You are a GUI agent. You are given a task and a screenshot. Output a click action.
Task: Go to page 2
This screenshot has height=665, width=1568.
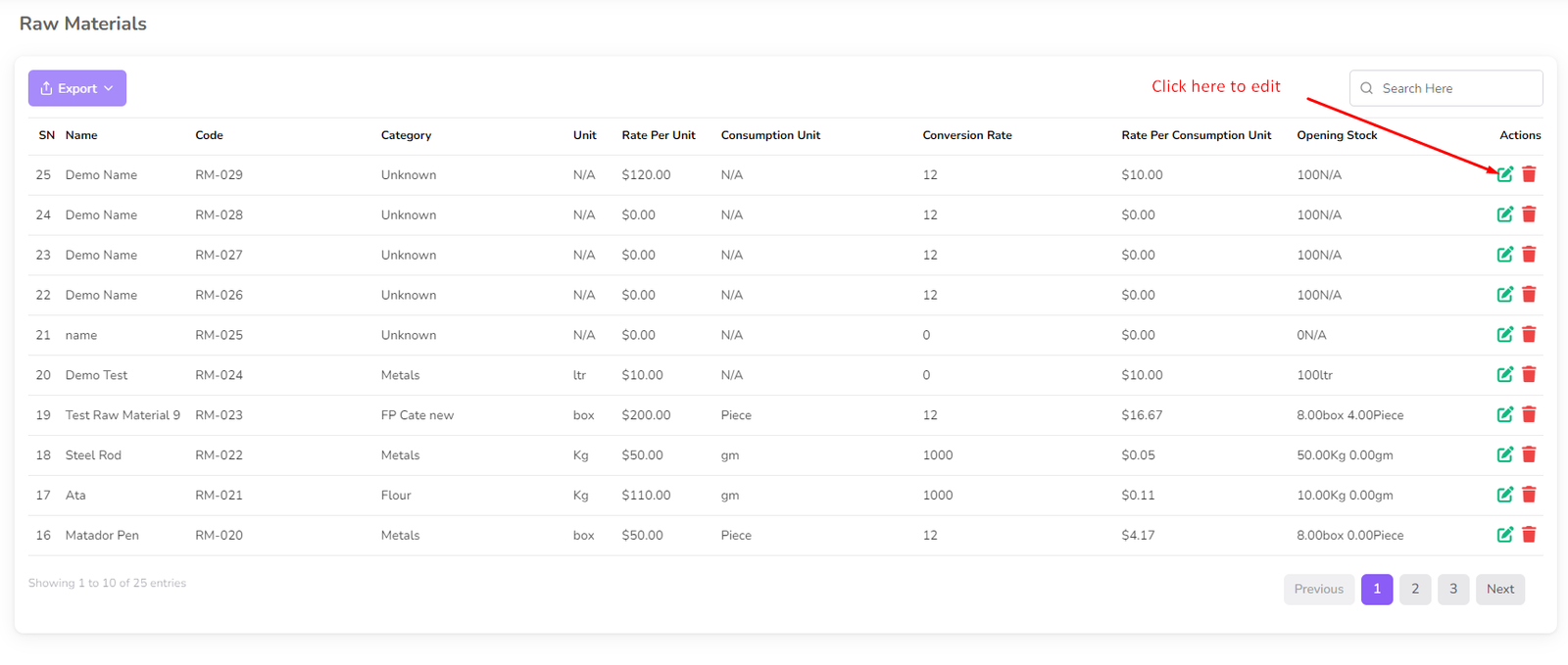pyautogui.click(x=1414, y=589)
